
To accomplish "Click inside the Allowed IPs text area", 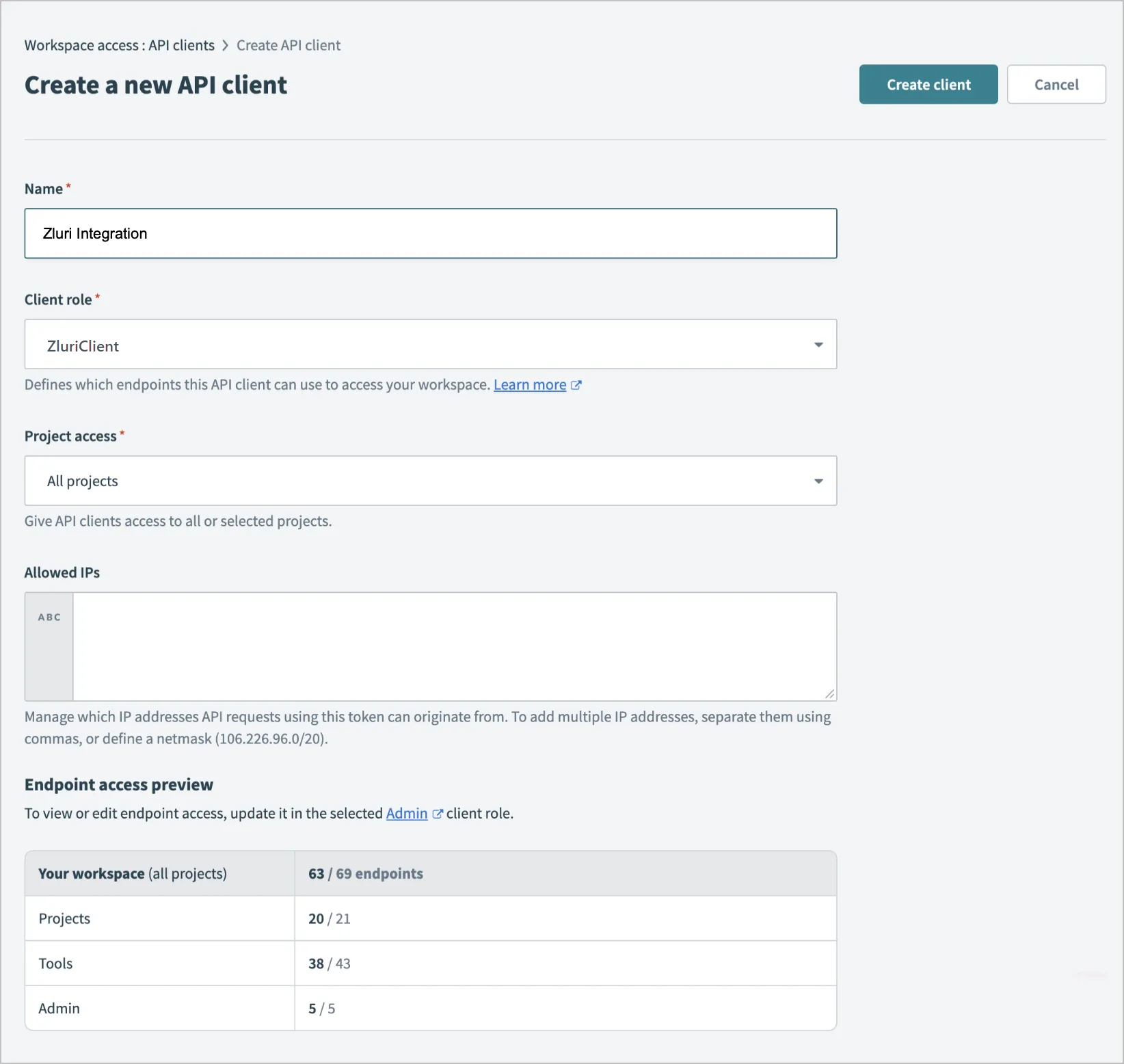I will click(454, 646).
